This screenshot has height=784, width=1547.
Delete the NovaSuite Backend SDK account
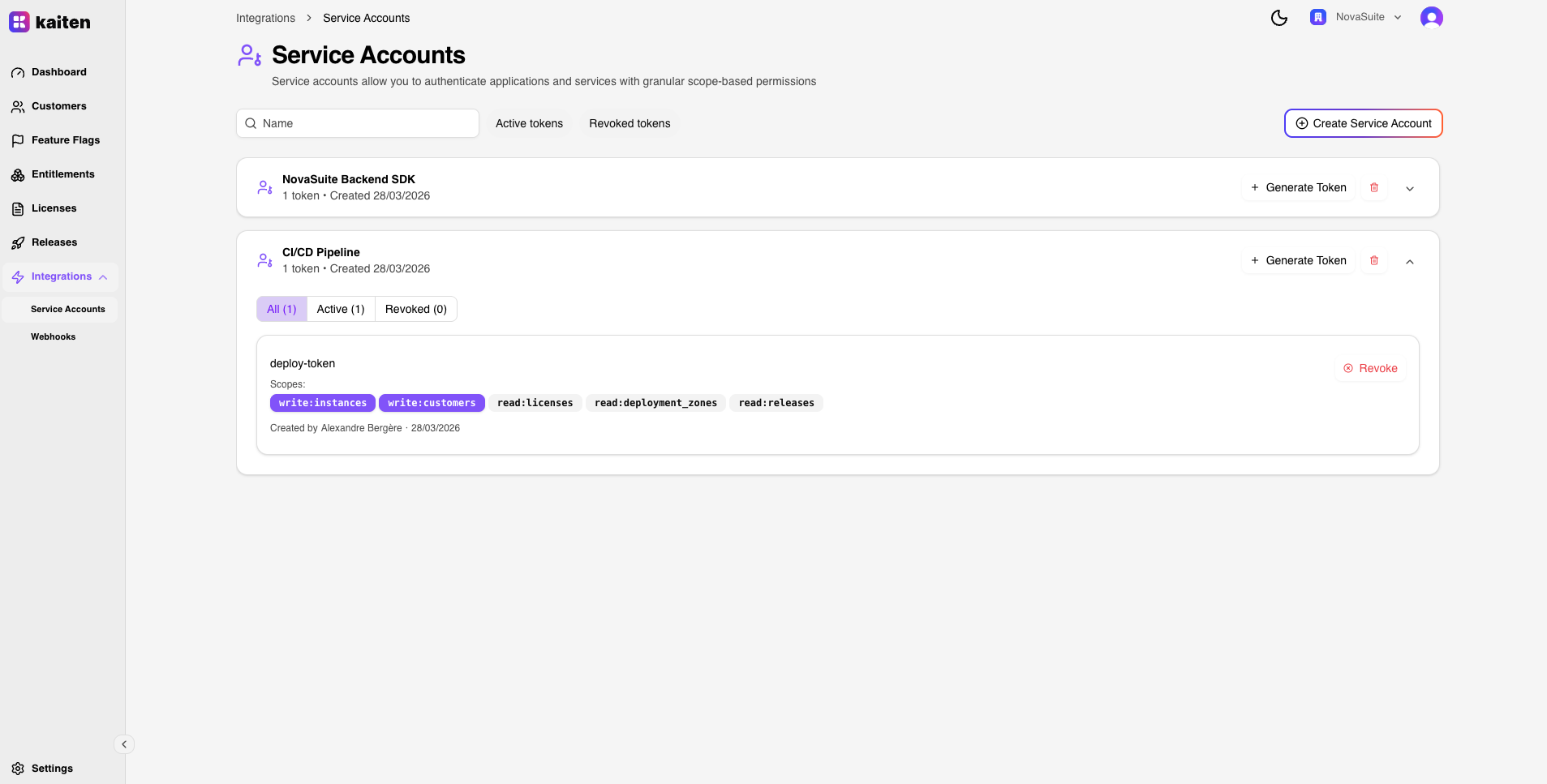tap(1374, 187)
